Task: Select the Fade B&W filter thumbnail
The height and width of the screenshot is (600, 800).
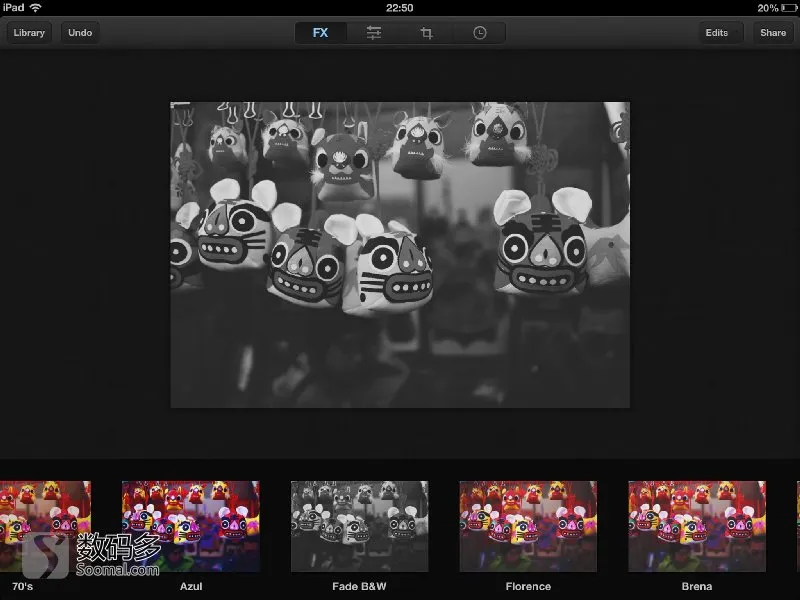Action: click(360, 526)
